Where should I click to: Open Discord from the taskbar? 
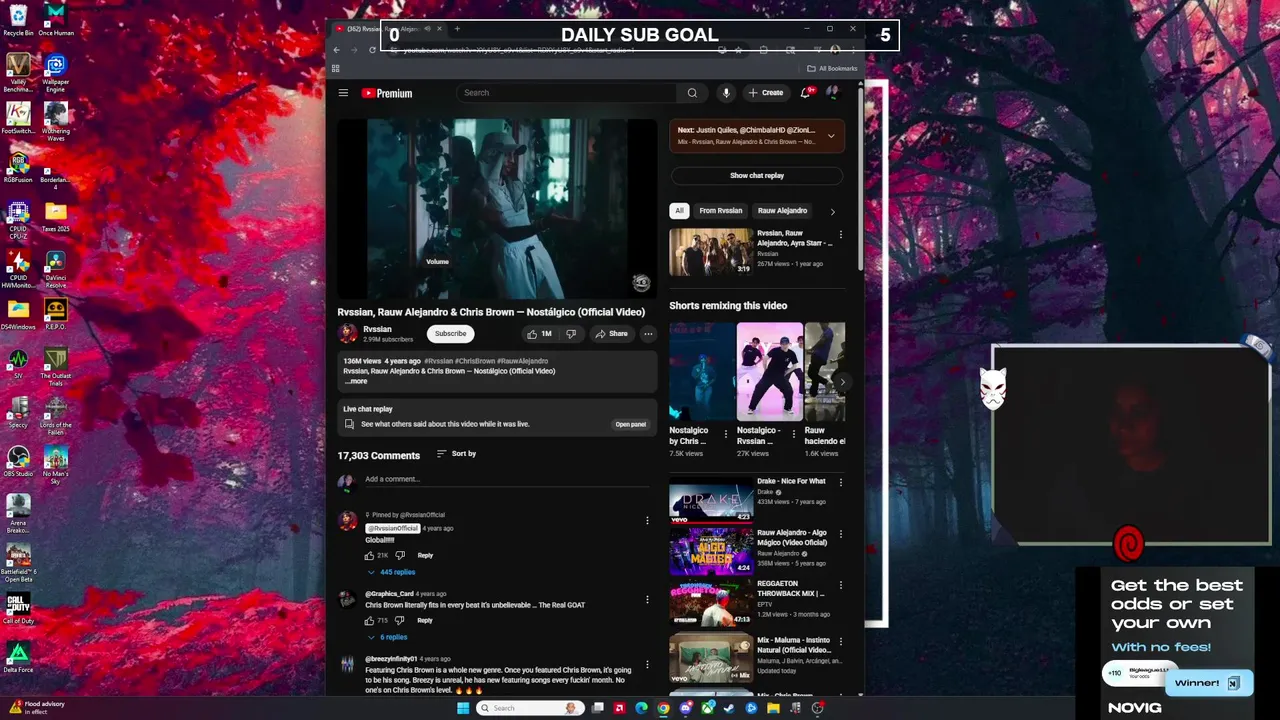[685, 708]
